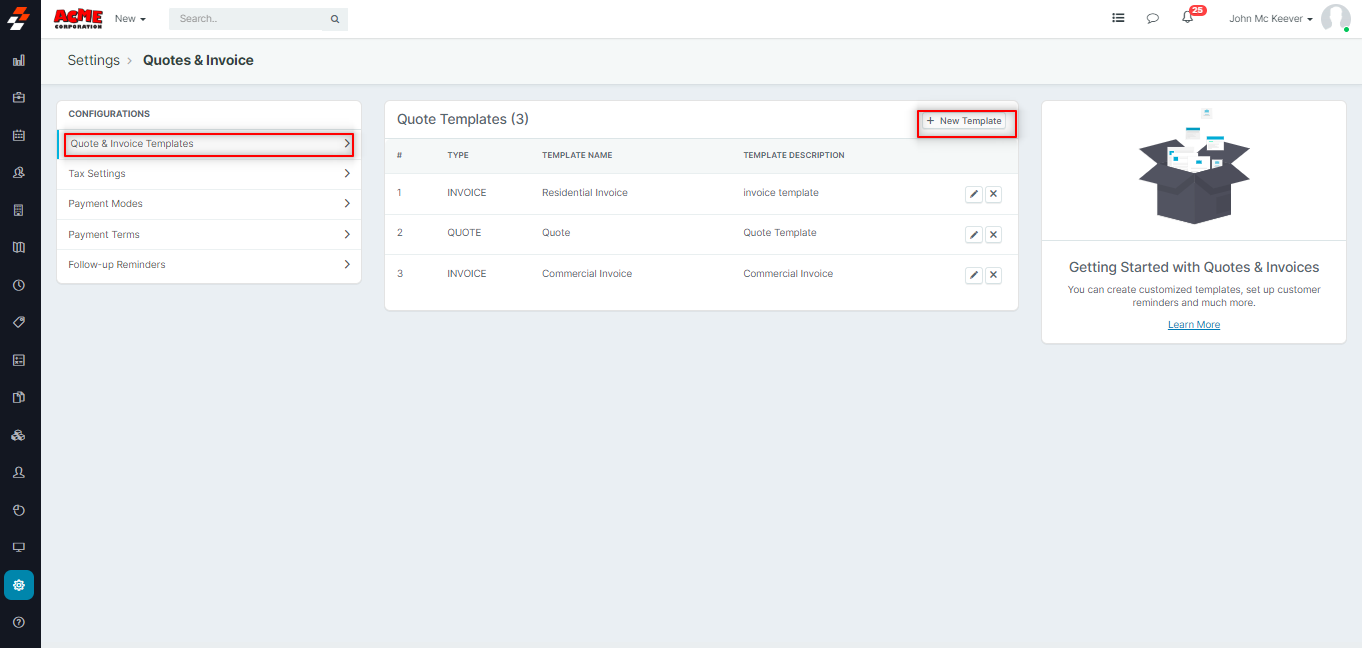1362x648 pixels.
Task: Open the help question mark icon
Action: click(x=18, y=622)
